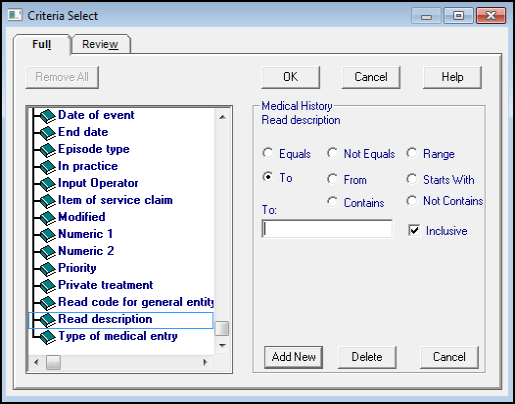
Task: Click the Add New button
Action: 293,357
